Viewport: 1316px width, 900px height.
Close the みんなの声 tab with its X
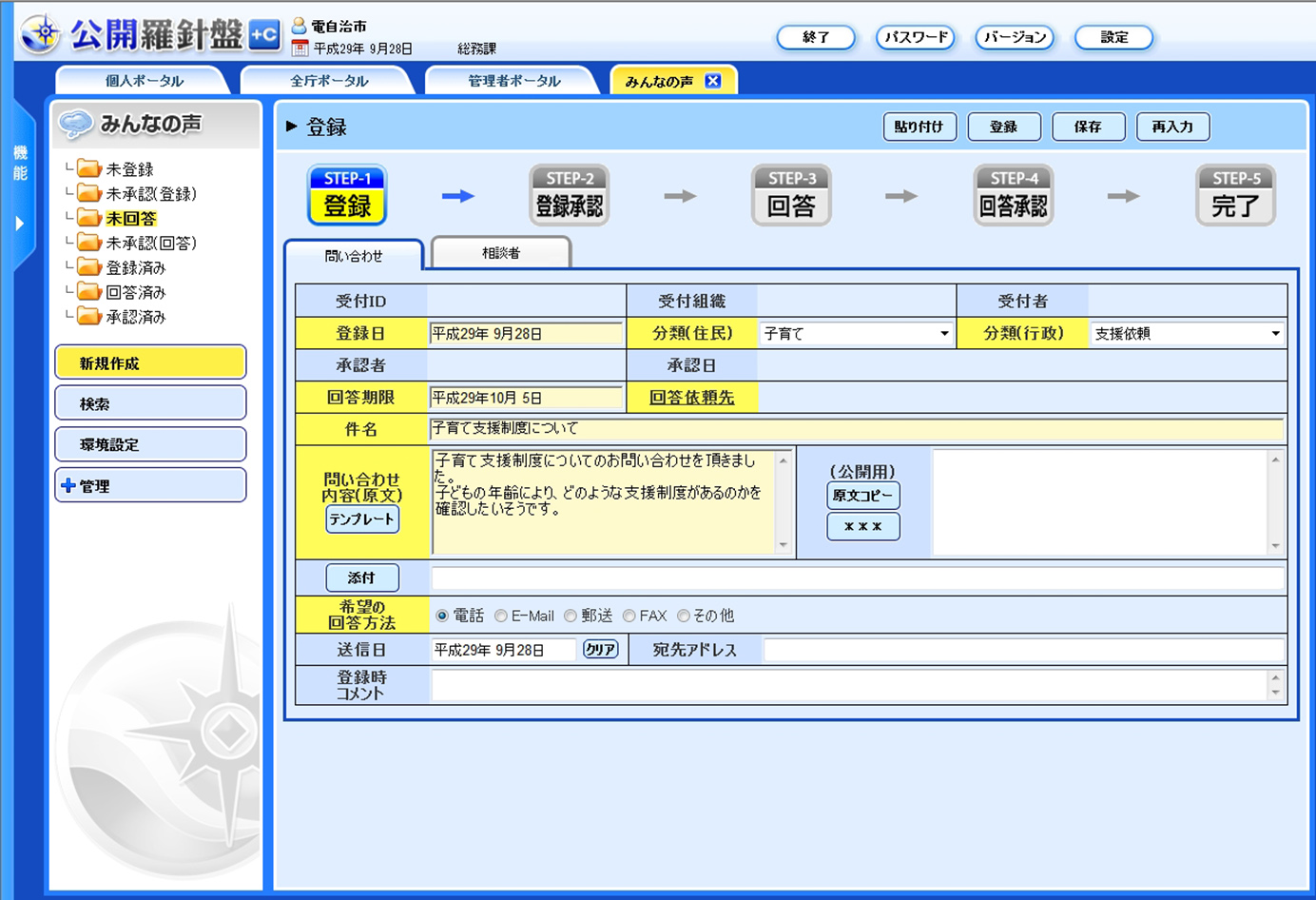pyautogui.click(x=713, y=81)
